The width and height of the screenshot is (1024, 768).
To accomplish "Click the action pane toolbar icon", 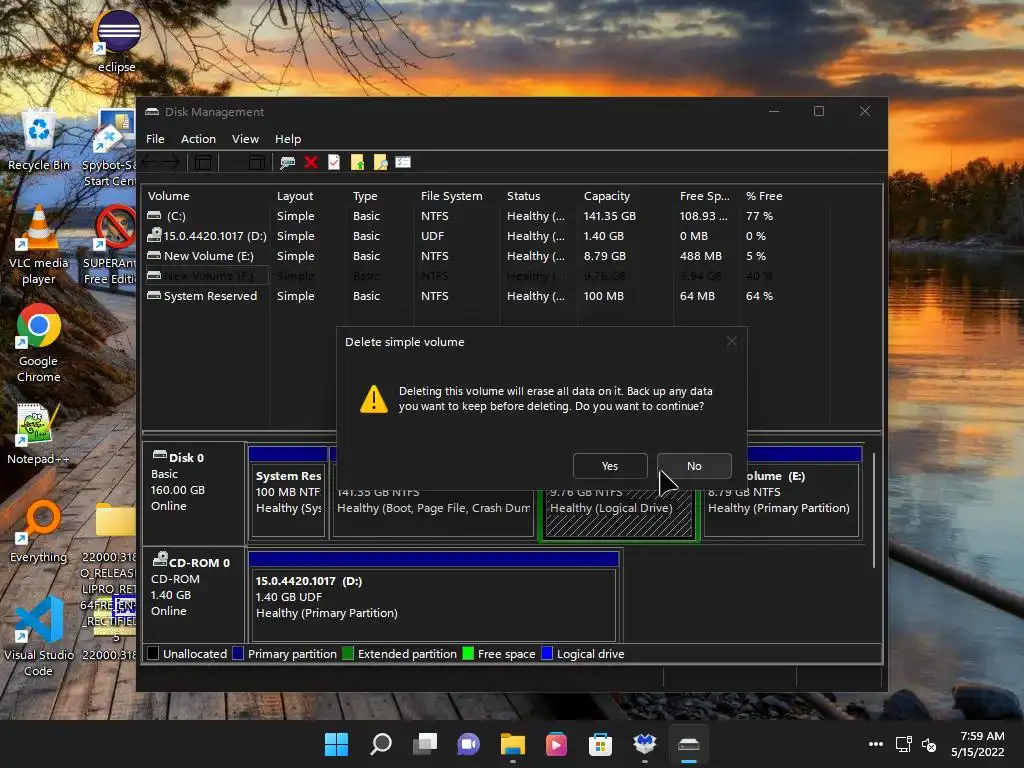I will (x=257, y=162).
